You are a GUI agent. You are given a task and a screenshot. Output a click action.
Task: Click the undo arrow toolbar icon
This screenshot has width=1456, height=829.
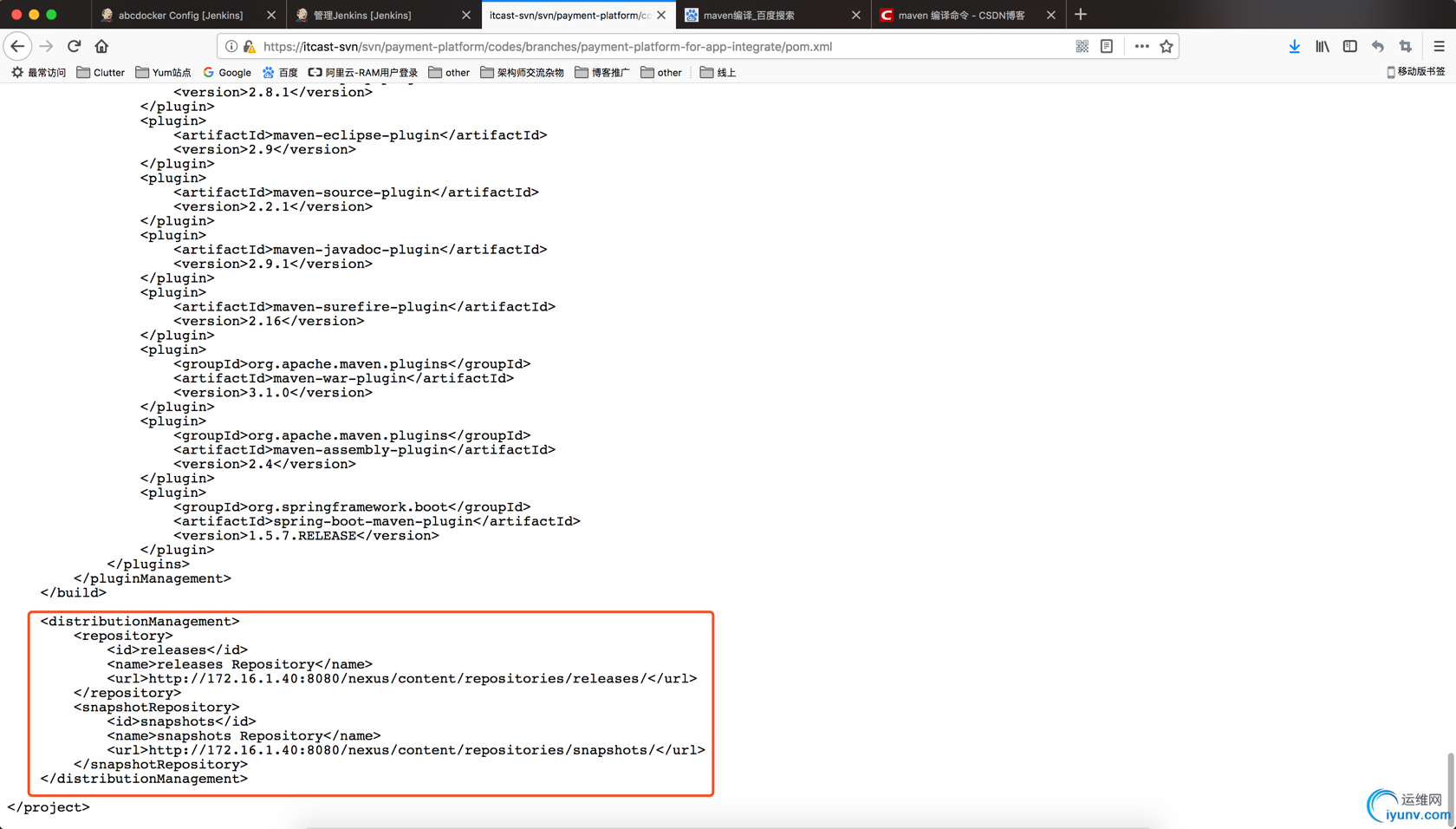1377,46
